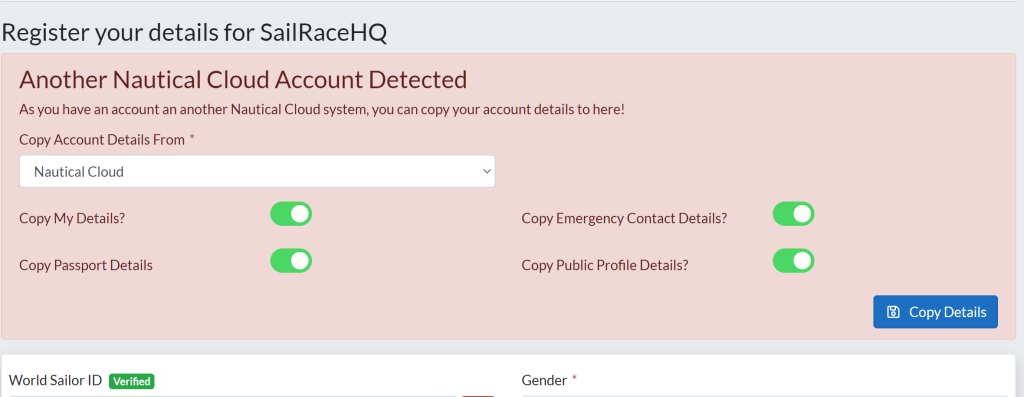The height and width of the screenshot is (397, 1024).
Task: Click the Copy Details button
Action: 935,312
